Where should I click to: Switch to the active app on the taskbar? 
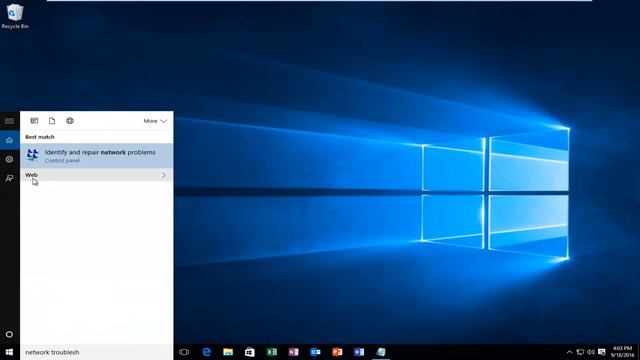[381, 352]
